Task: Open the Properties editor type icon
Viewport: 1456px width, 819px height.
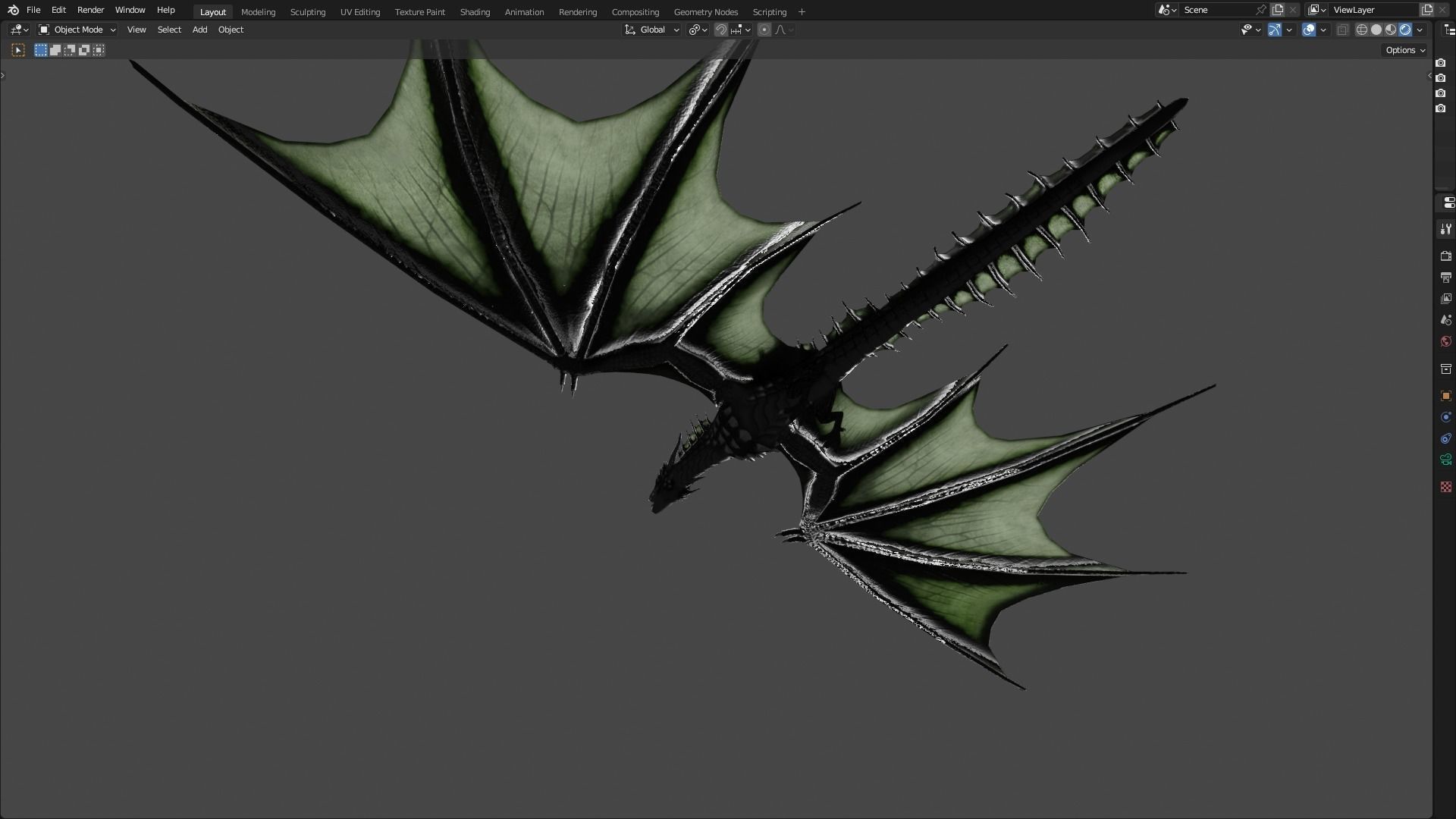Action: [x=1449, y=202]
